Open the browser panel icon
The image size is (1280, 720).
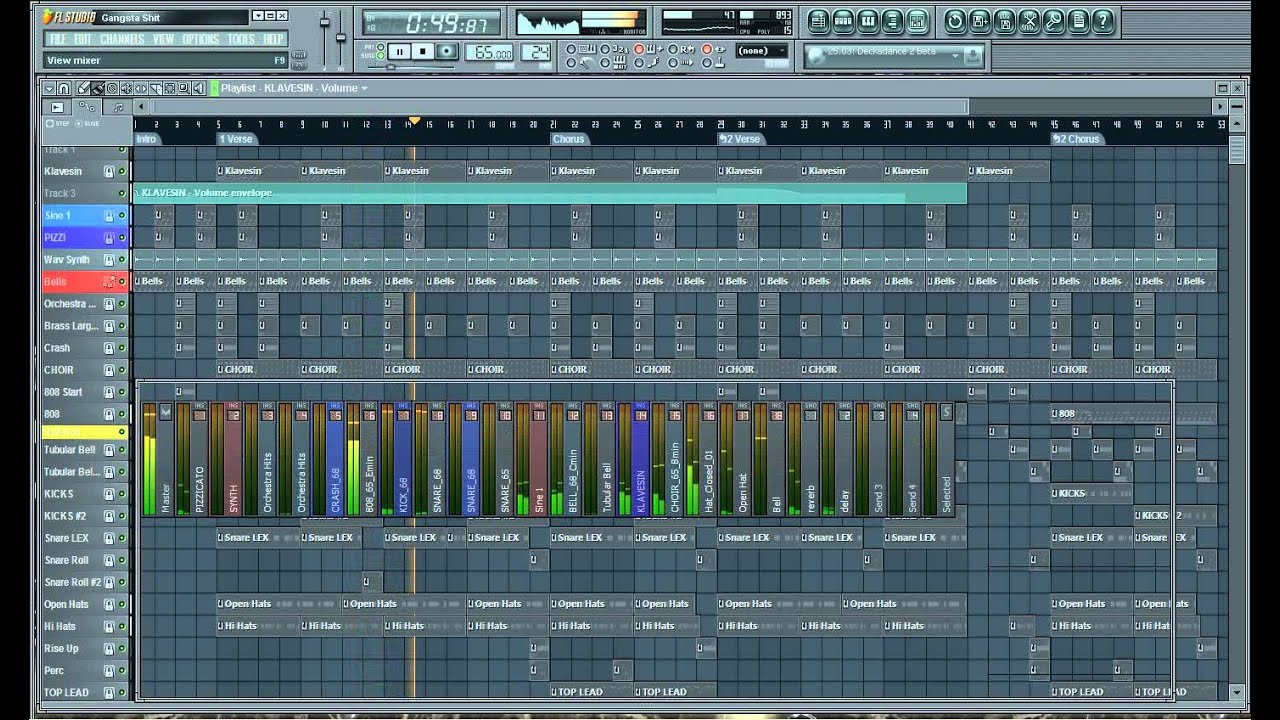pyautogui.click(x=891, y=20)
